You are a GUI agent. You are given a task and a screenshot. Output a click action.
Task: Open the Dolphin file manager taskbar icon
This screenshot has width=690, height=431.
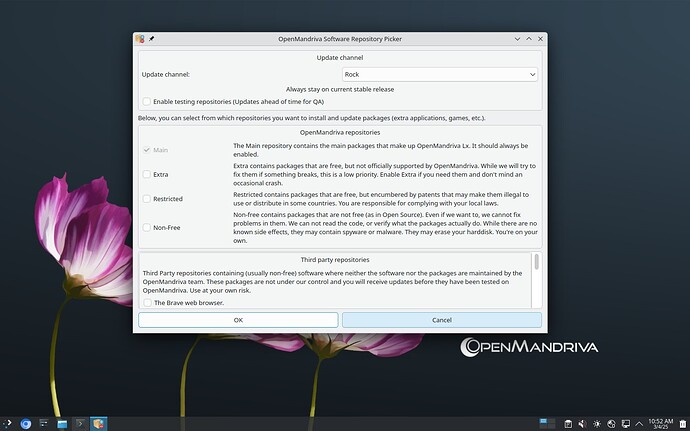click(x=62, y=424)
